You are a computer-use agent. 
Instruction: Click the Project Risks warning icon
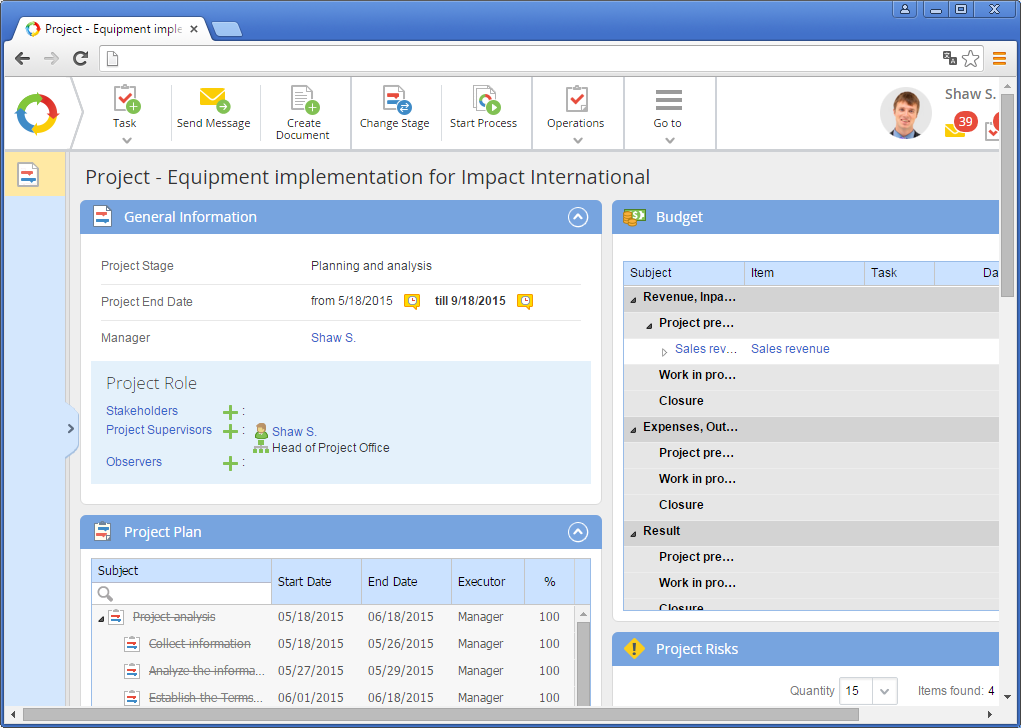point(634,649)
